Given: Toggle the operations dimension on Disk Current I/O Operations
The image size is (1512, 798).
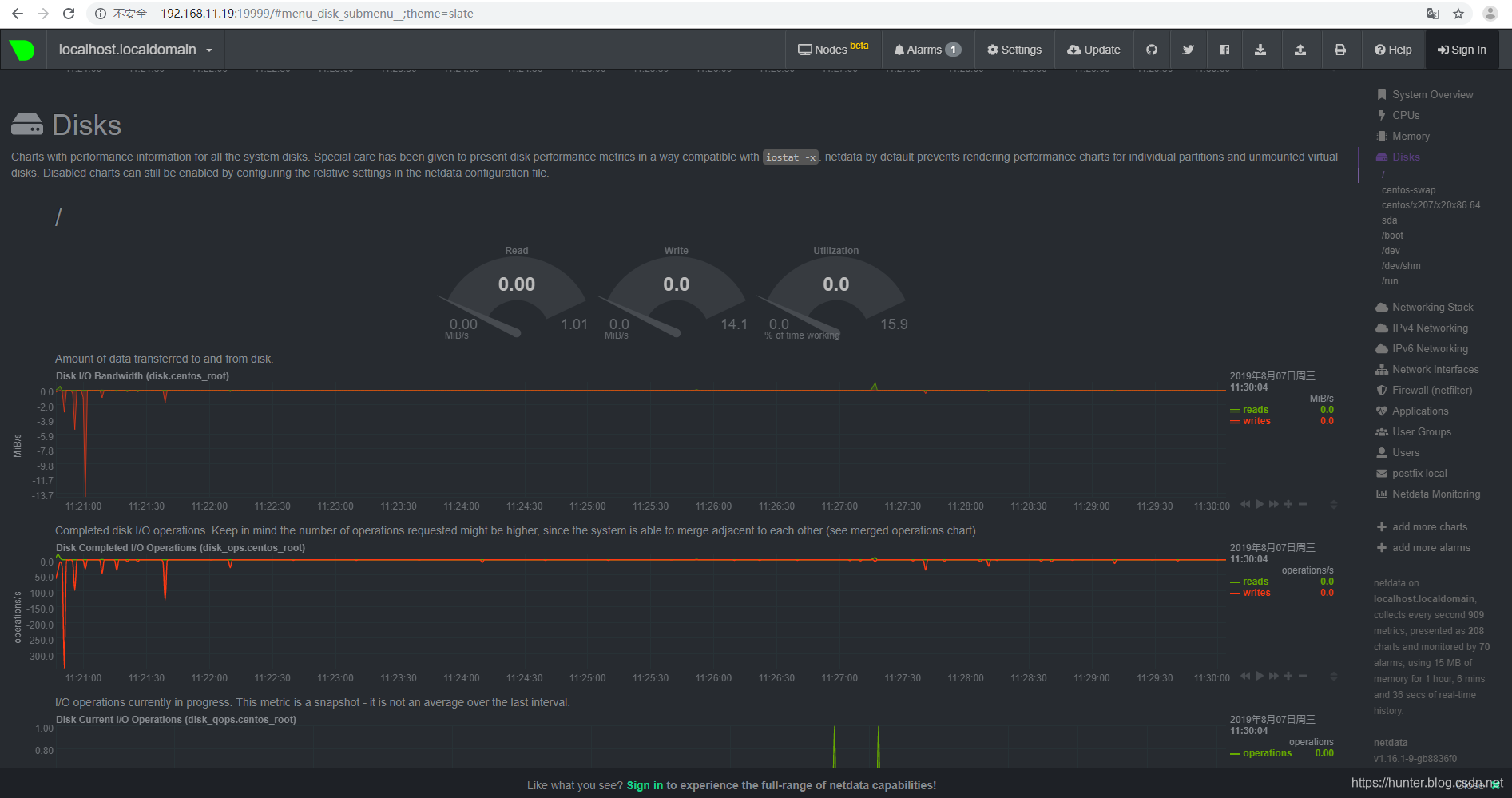Looking at the screenshot, I should point(1267,752).
